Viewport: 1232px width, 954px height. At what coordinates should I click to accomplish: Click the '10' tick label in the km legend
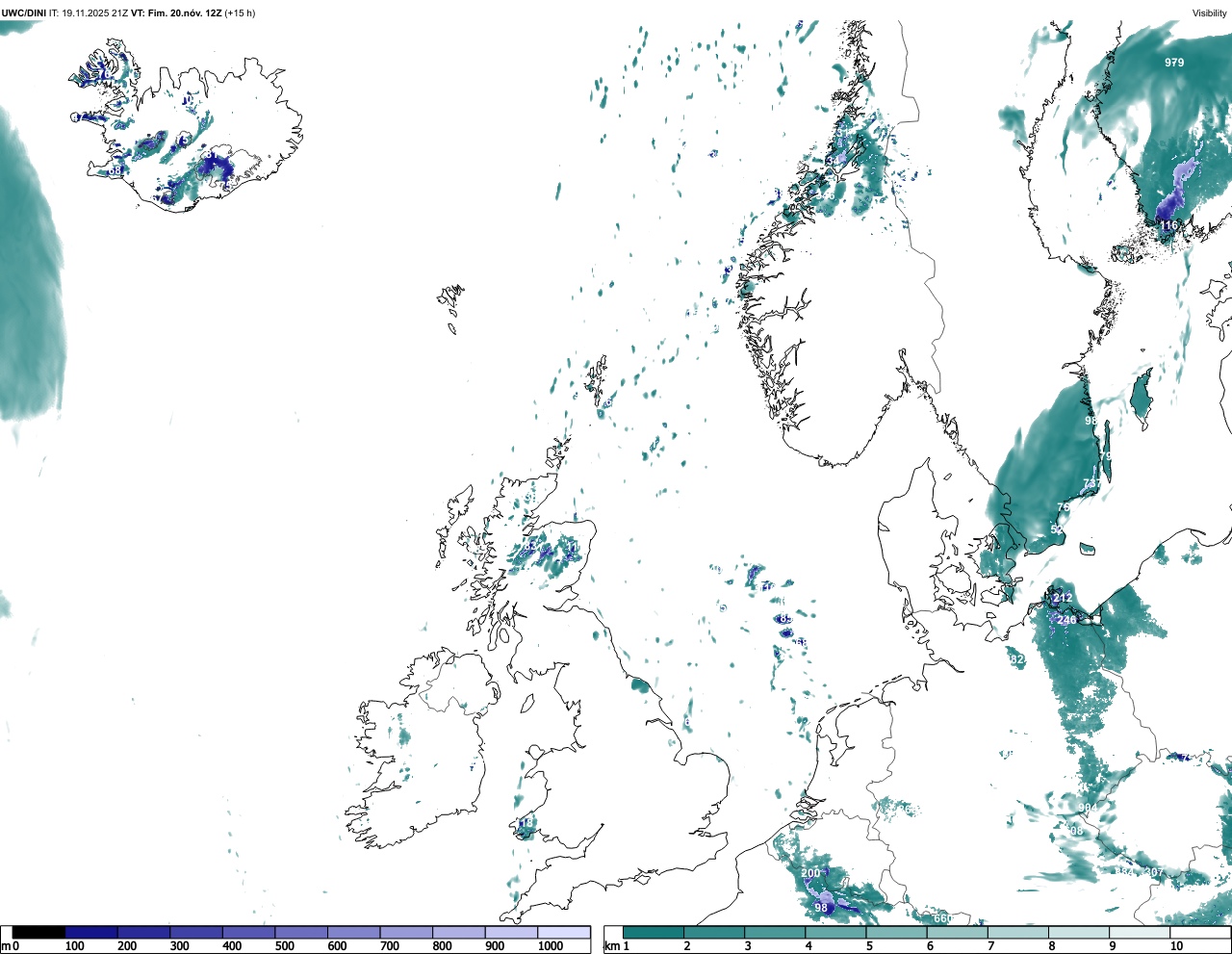coord(1176,946)
